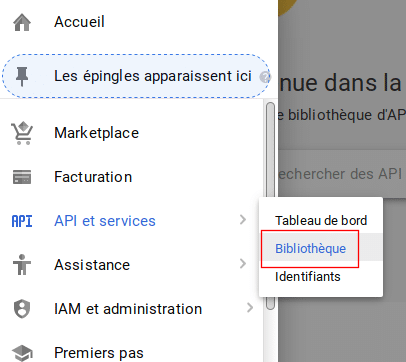
Task: Open the Facturation menu entry
Action: point(93,177)
